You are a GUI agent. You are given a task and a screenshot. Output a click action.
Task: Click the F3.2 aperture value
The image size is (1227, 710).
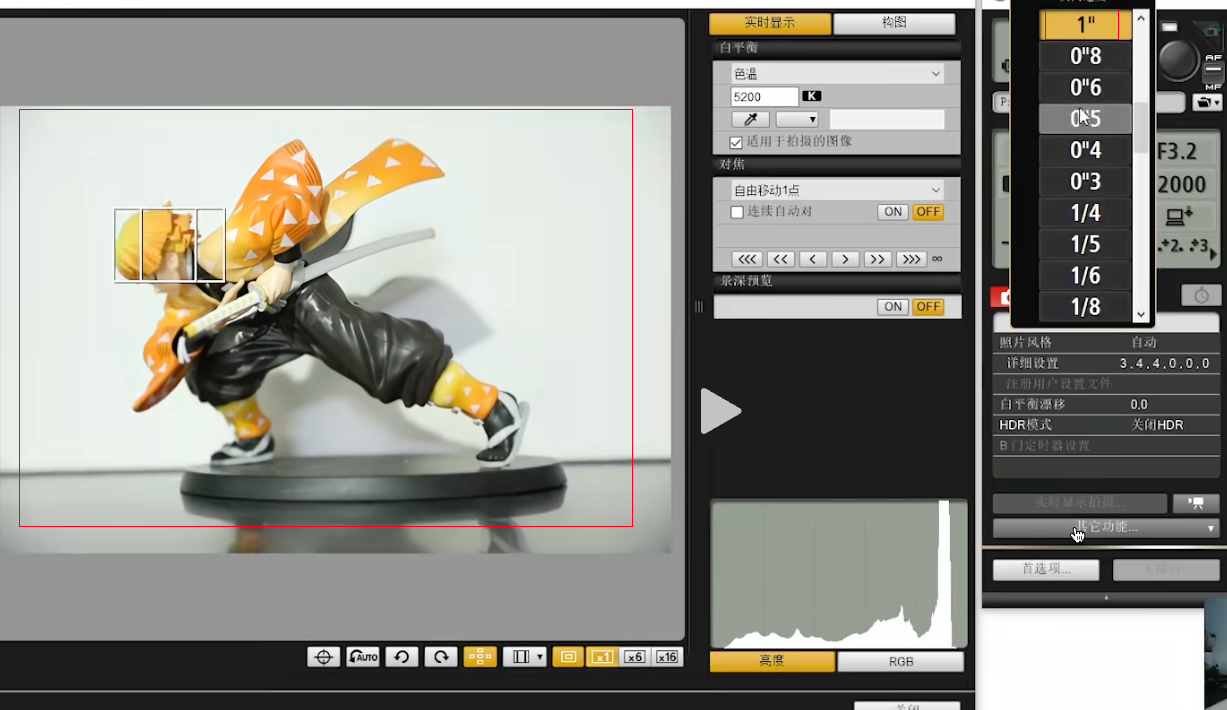point(1176,152)
